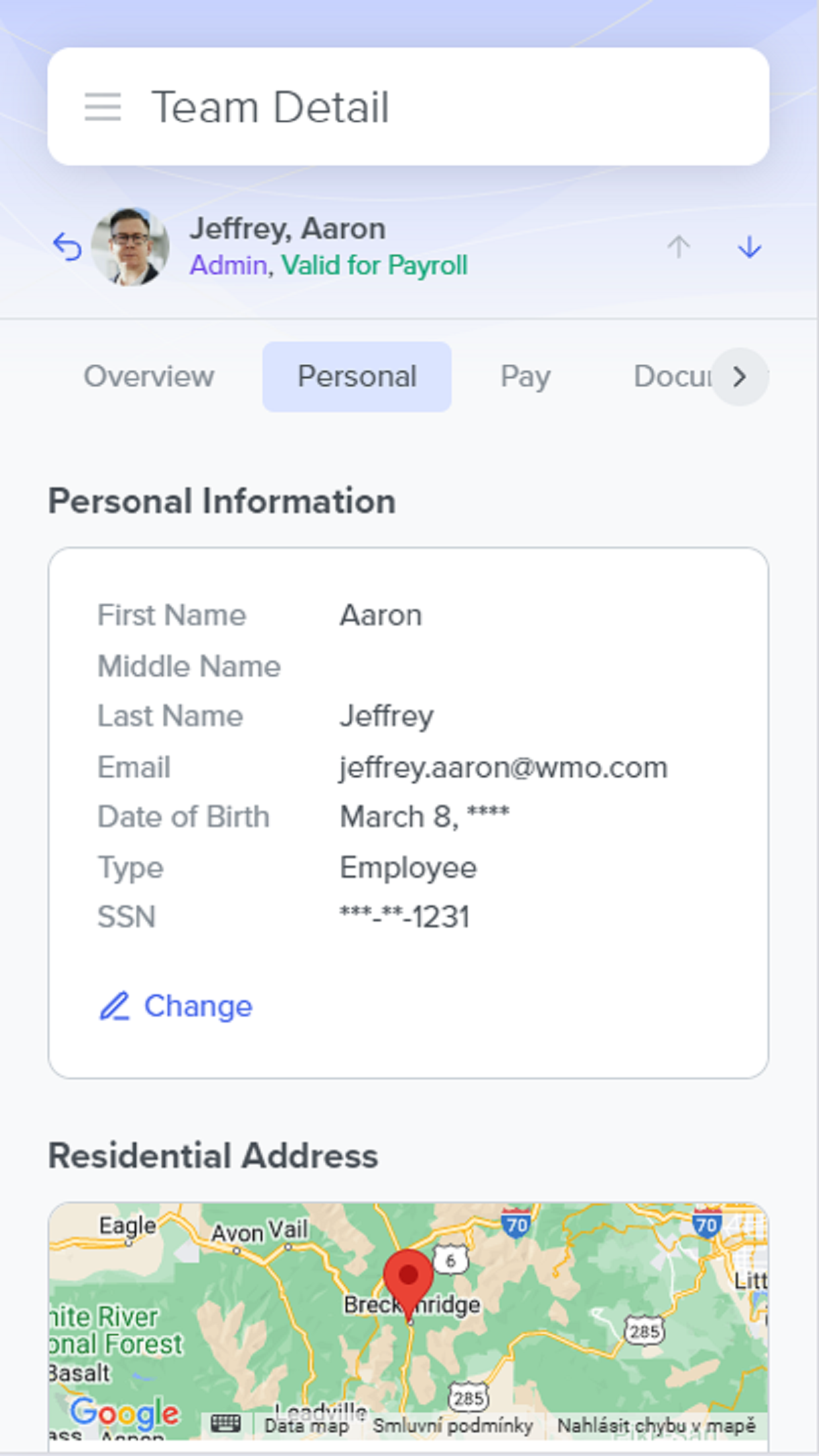Expand more tabs with the right chevron
This screenshot has height=1456, width=819.
740,377
